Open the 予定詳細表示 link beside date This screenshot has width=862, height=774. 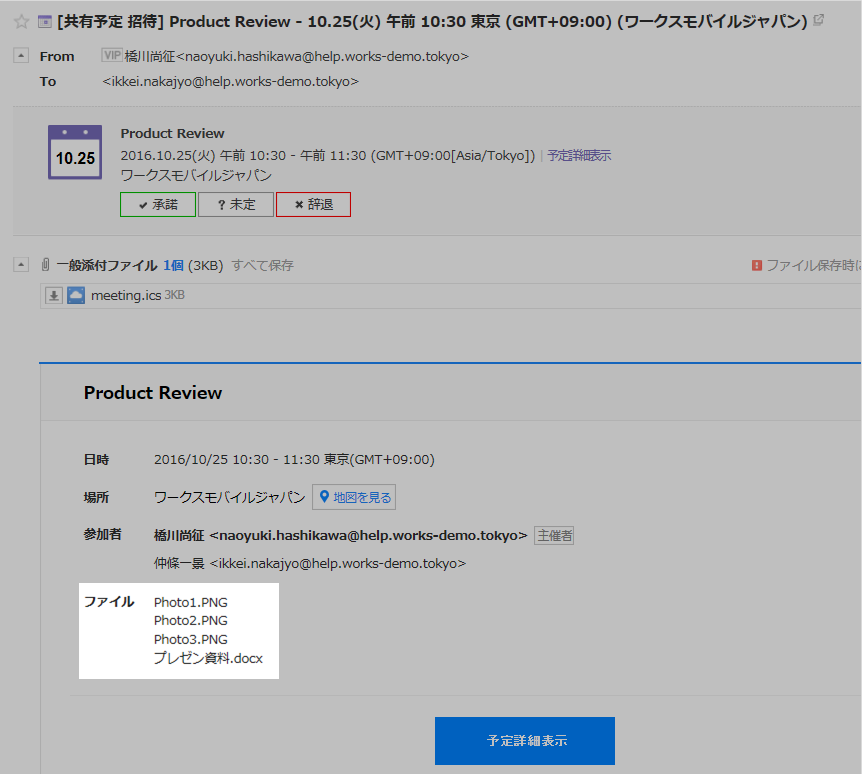pos(579,156)
